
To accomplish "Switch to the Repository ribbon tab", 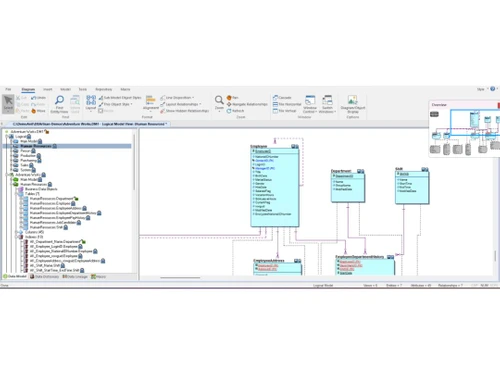I will [104, 89].
